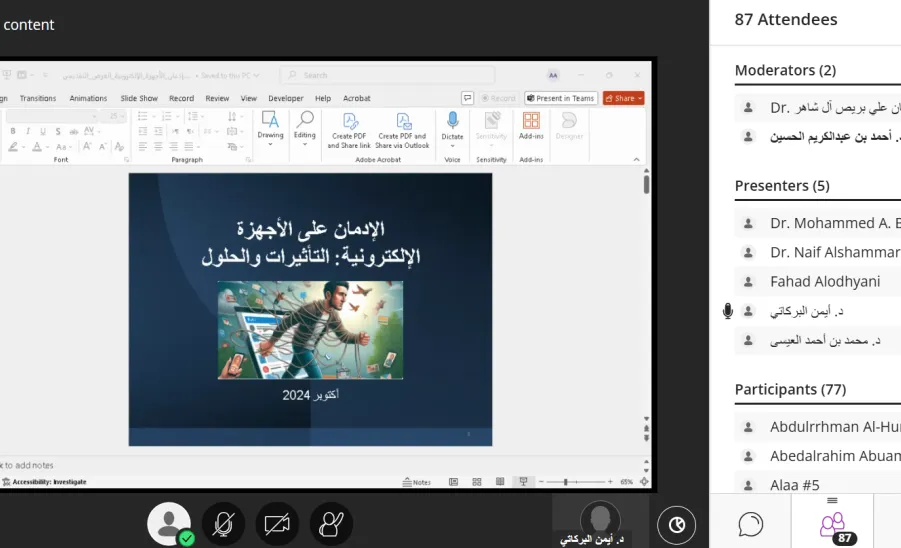Viewport: 901px width, 548px height.
Task: Click the Dictate microphone icon
Action: pos(452,120)
